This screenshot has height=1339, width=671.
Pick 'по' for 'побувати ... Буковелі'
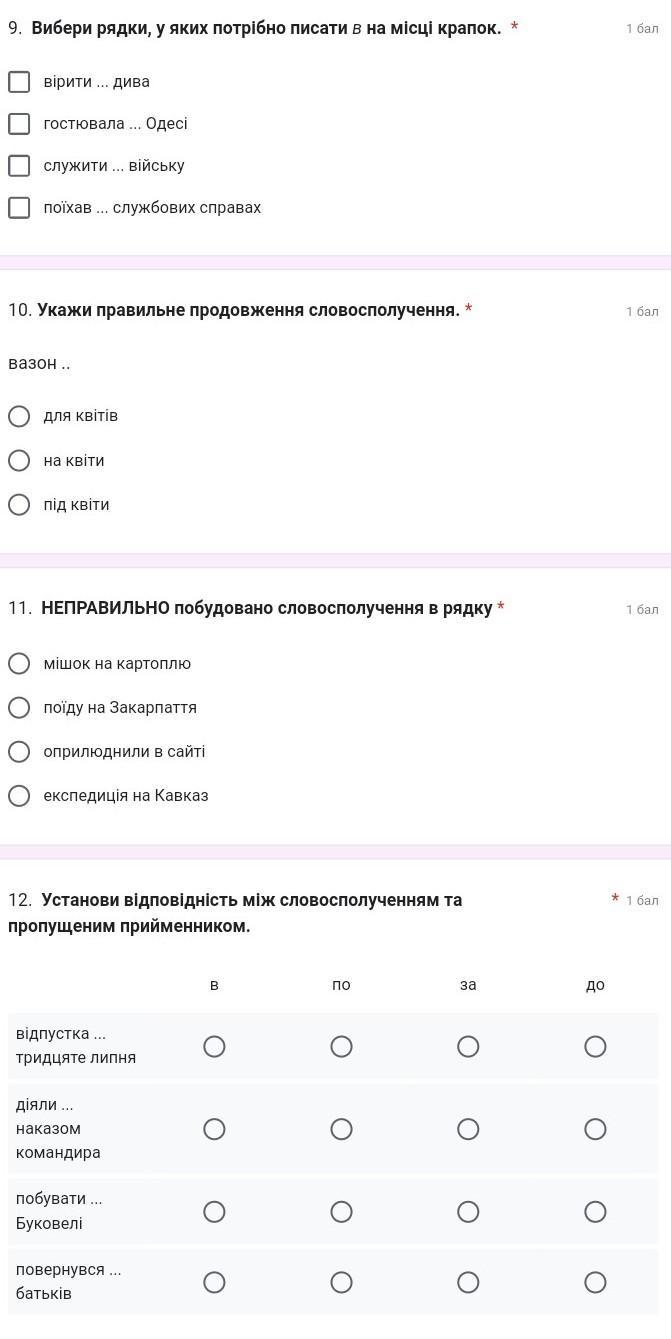[x=341, y=1212]
